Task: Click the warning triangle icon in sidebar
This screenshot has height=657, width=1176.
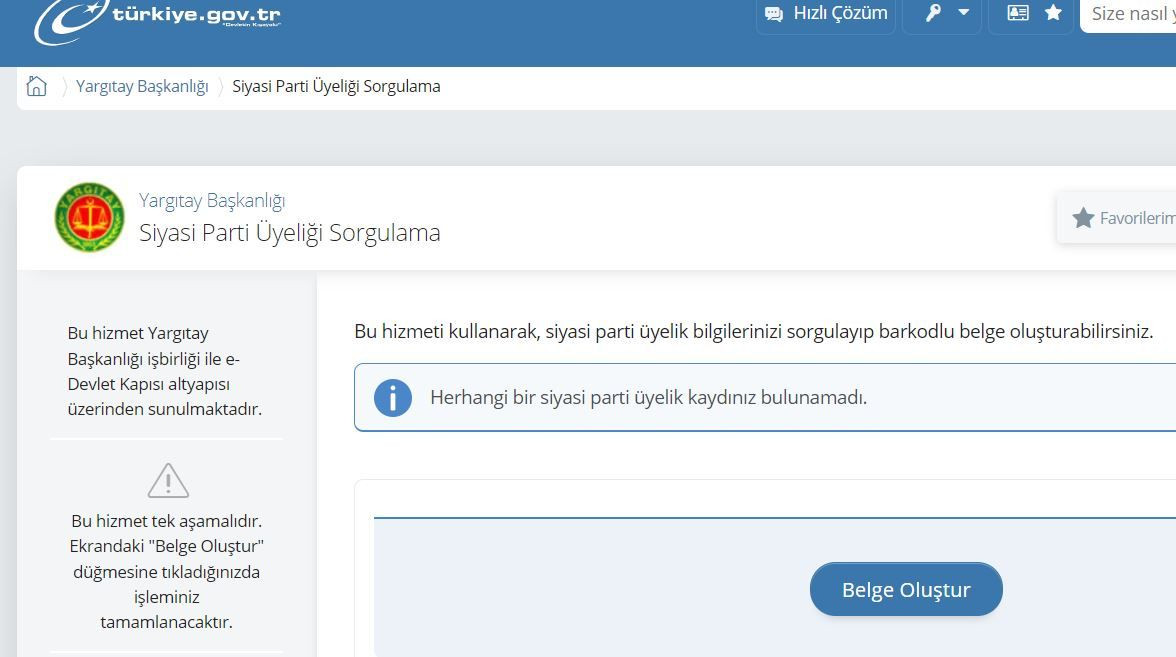Action: pos(168,481)
